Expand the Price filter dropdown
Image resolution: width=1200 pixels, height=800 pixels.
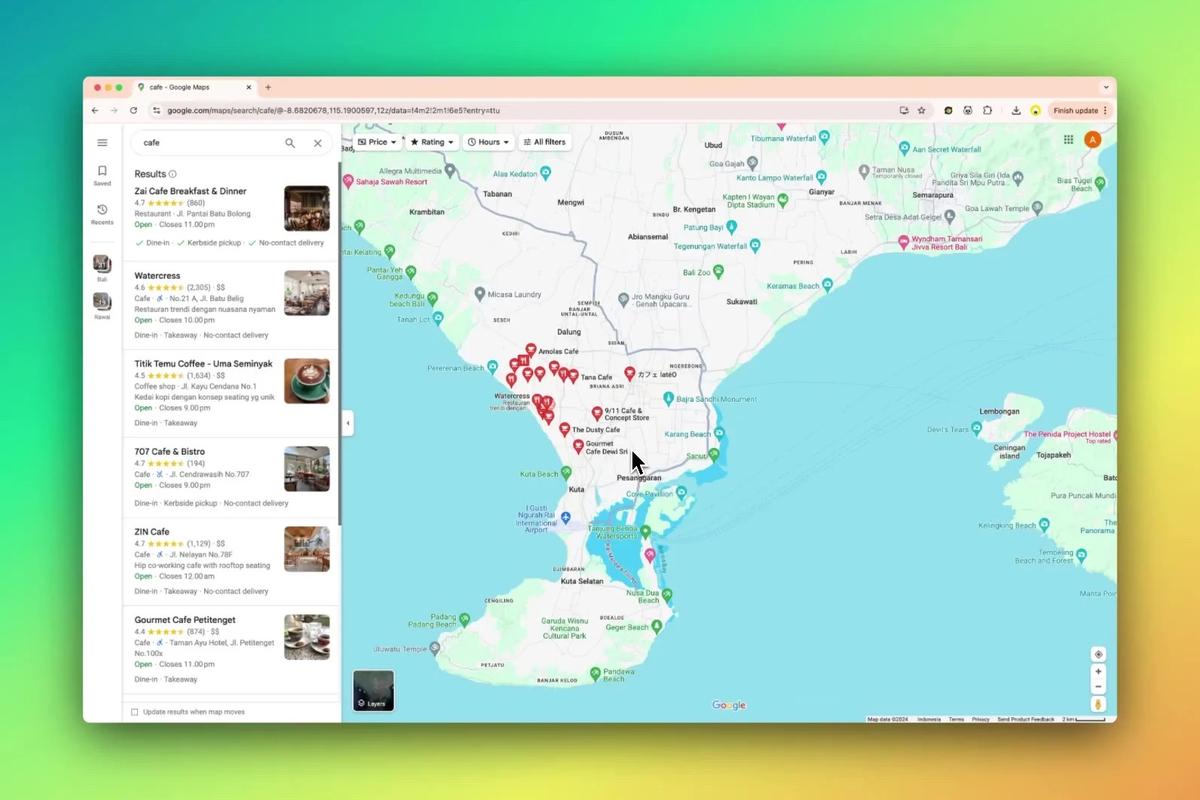click(377, 142)
